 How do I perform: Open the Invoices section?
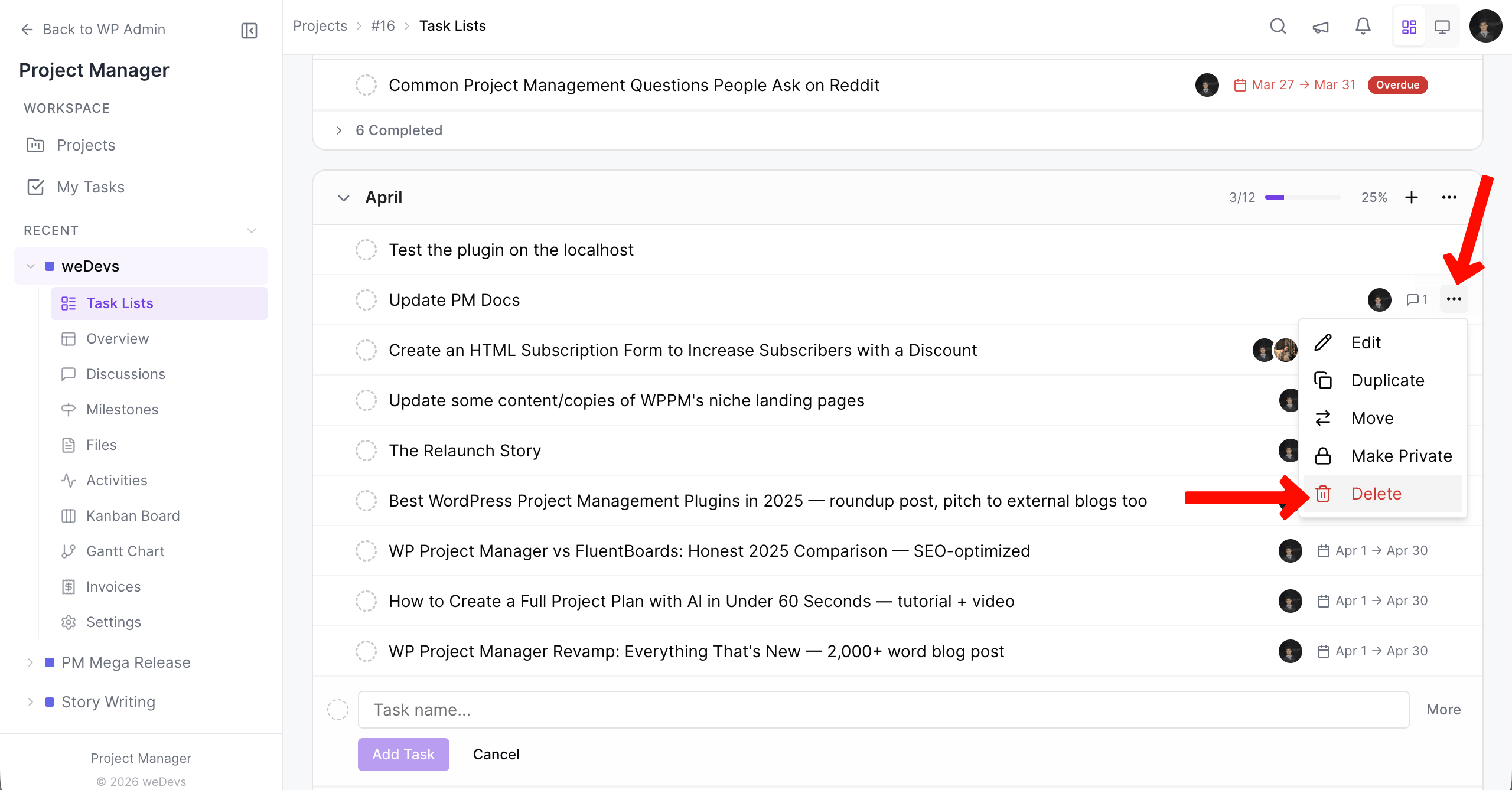click(113, 586)
